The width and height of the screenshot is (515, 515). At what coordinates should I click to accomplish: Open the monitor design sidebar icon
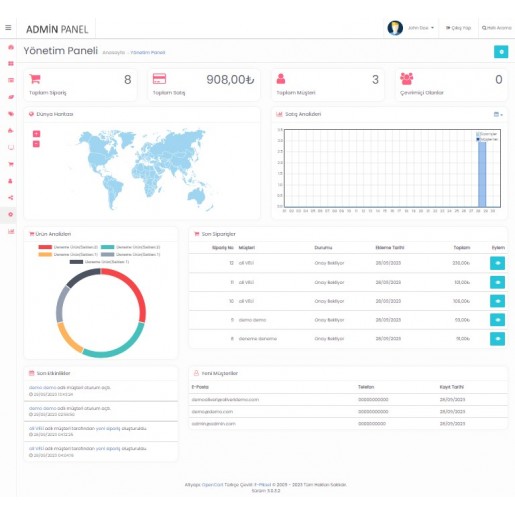11,147
